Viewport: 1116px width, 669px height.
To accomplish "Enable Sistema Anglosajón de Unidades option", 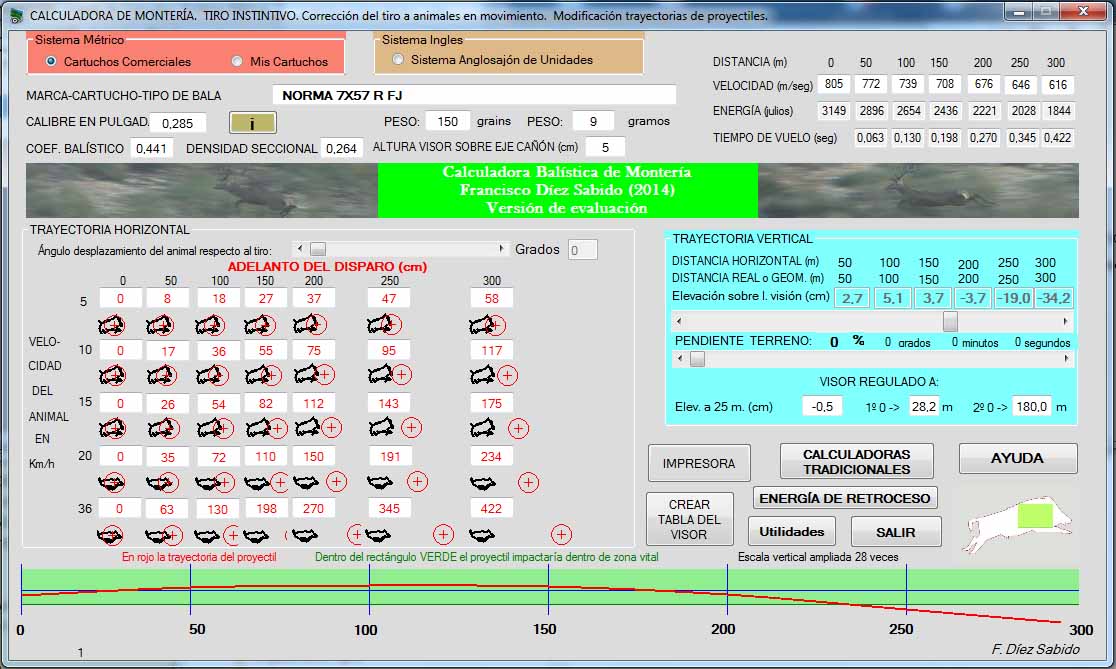I will [x=399, y=60].
